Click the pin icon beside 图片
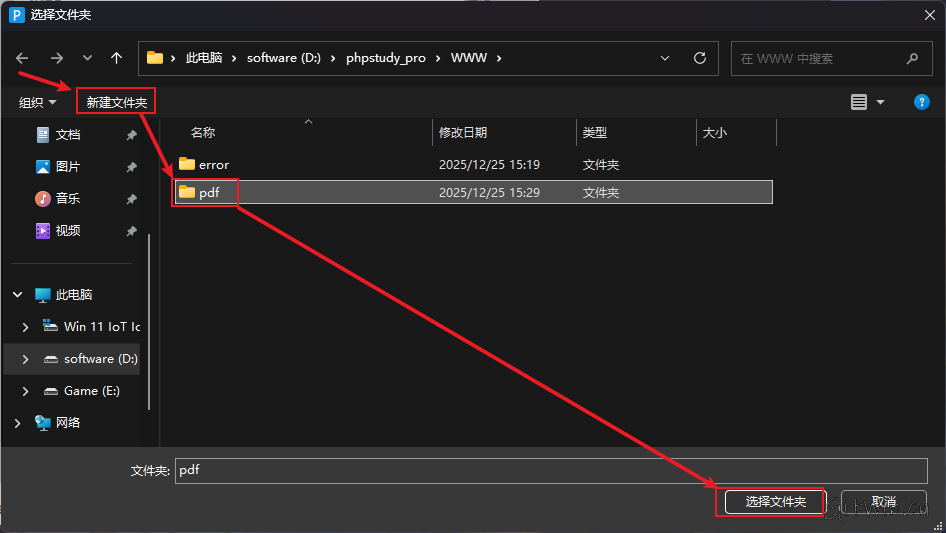946x533 pixels. 132,167
